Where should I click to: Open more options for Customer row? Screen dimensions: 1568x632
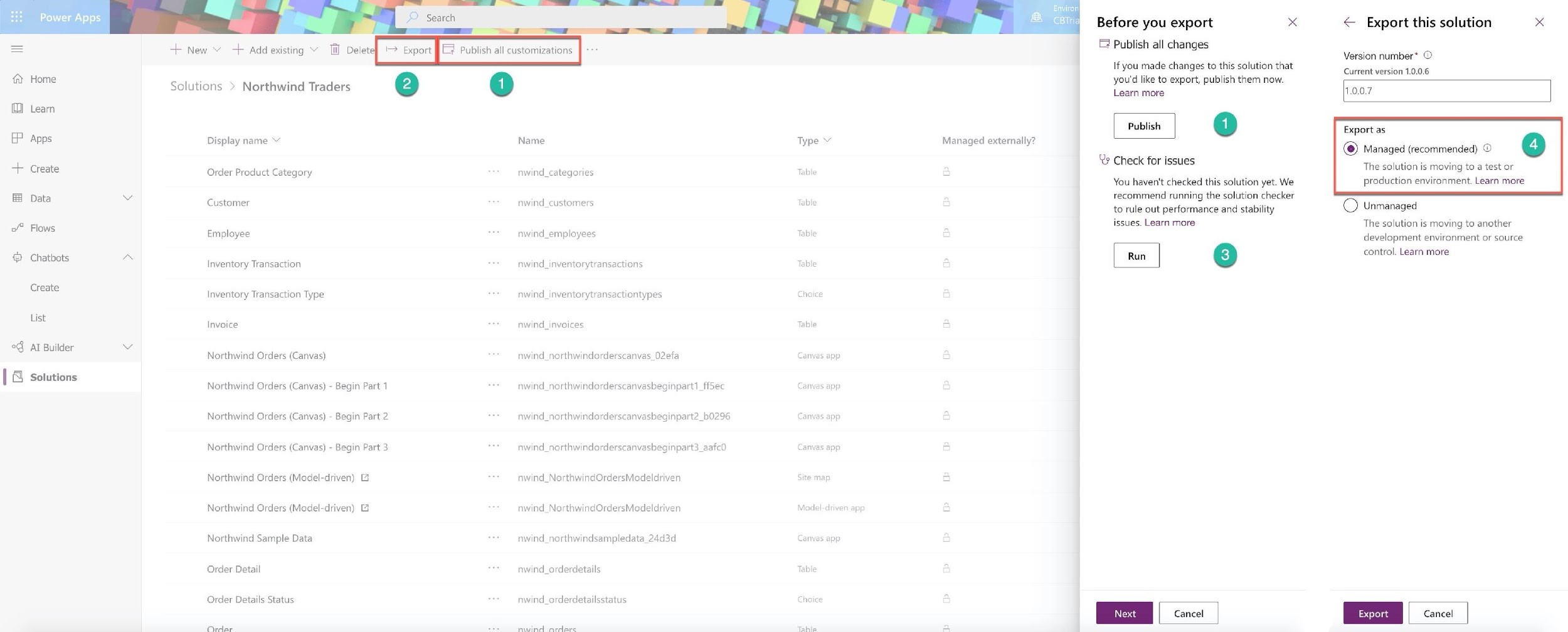pyautogui.click(x=494, y=202)
